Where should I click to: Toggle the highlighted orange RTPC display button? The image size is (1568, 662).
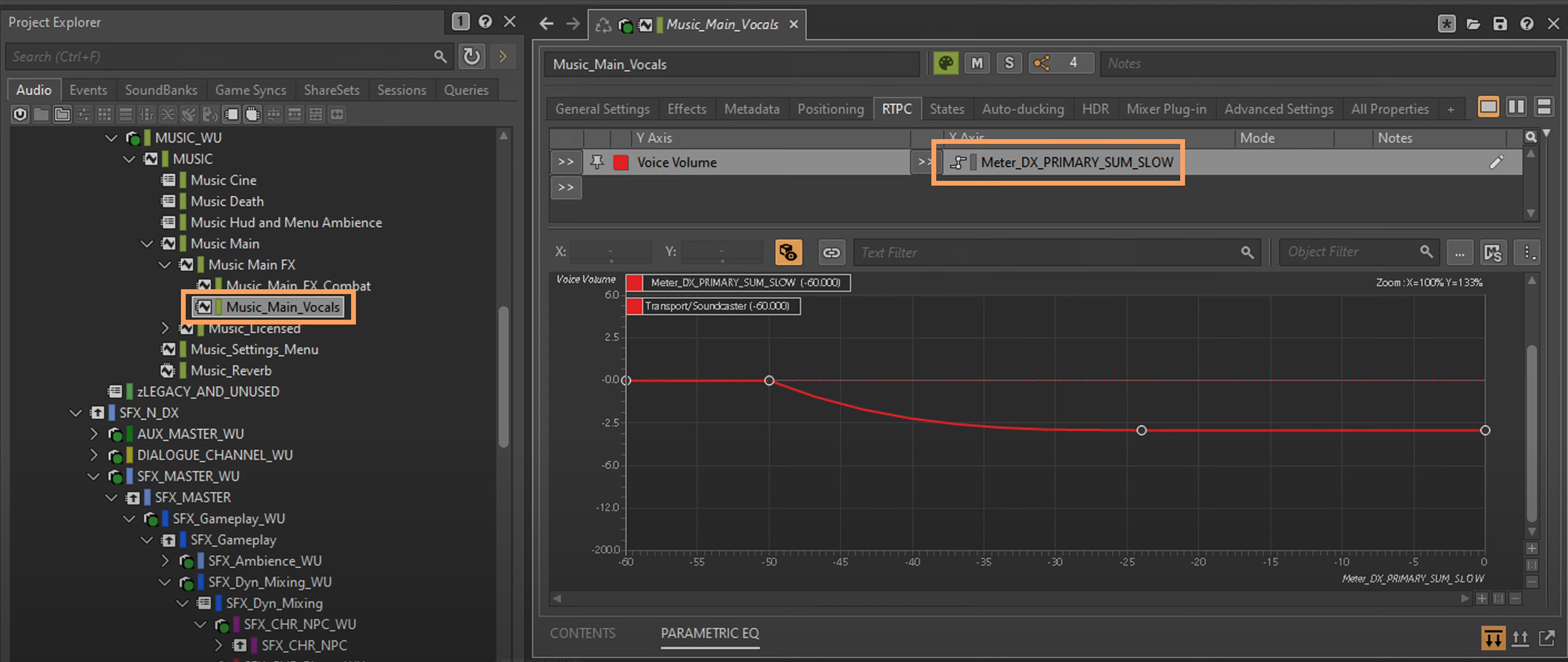[788, 252]
